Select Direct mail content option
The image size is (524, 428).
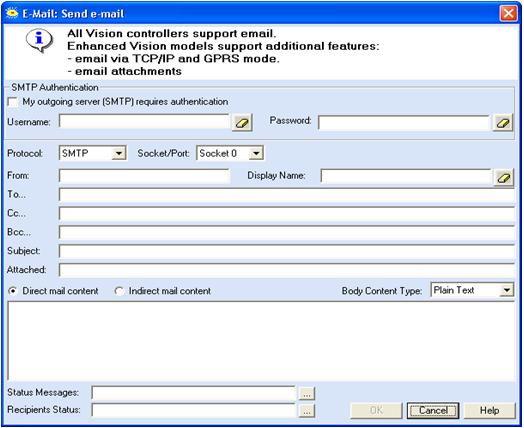(x=13, y=291)
